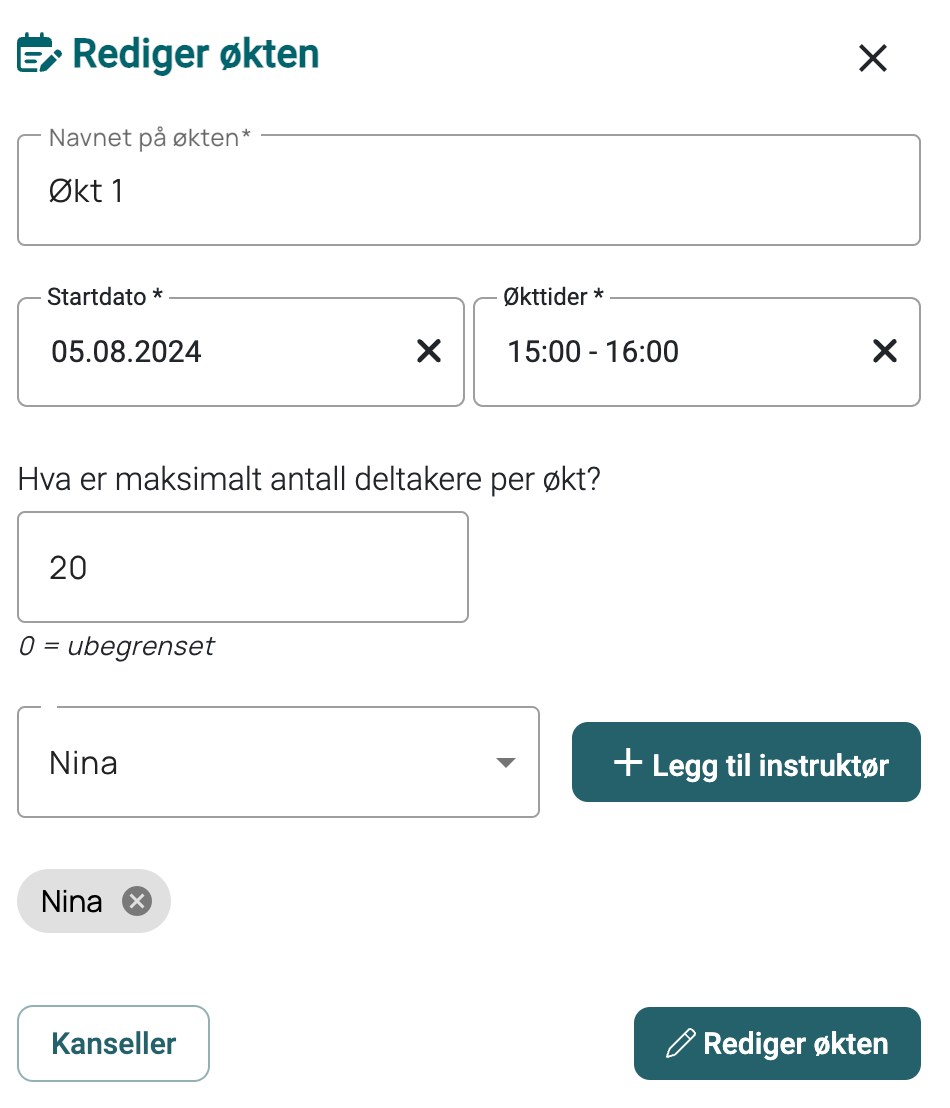Click the Rediger økten heading text

click(x=197, y=54)
